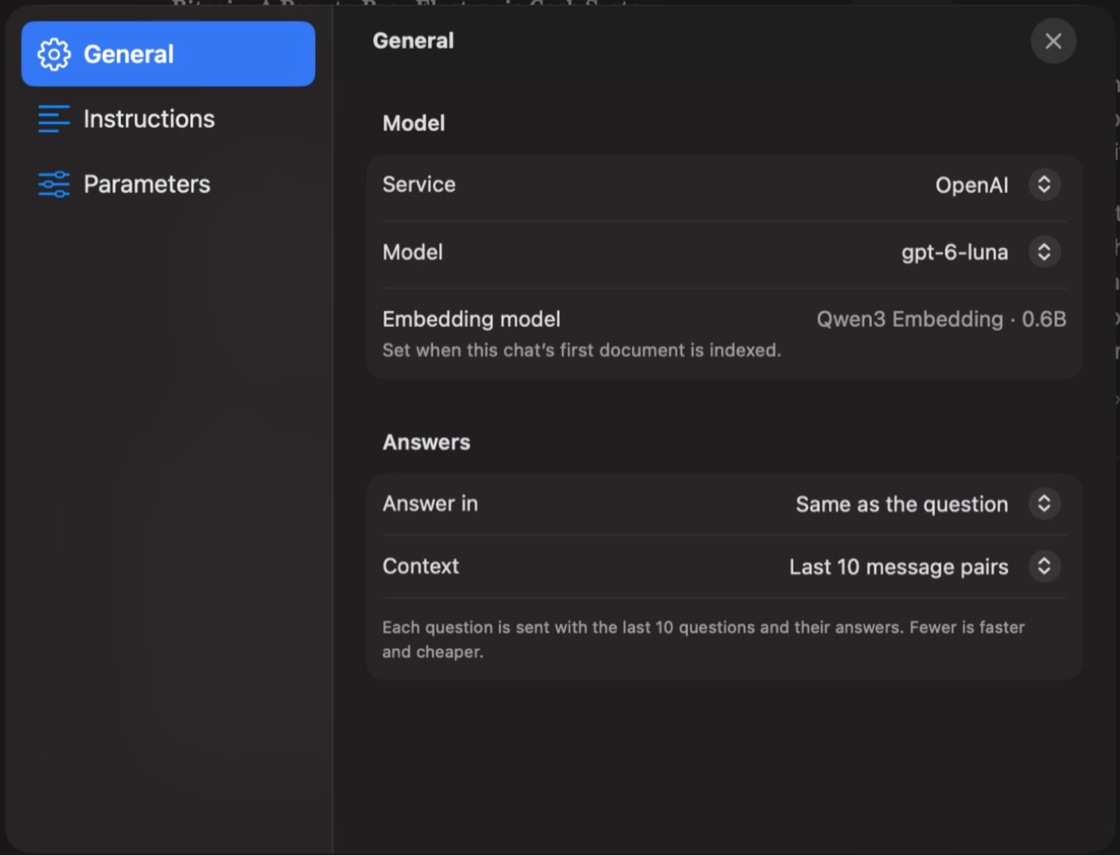1120x856 pixels.
Task: Click the Qwen3 Embedding · 0.6B value
Action: (x=941, y=319)
